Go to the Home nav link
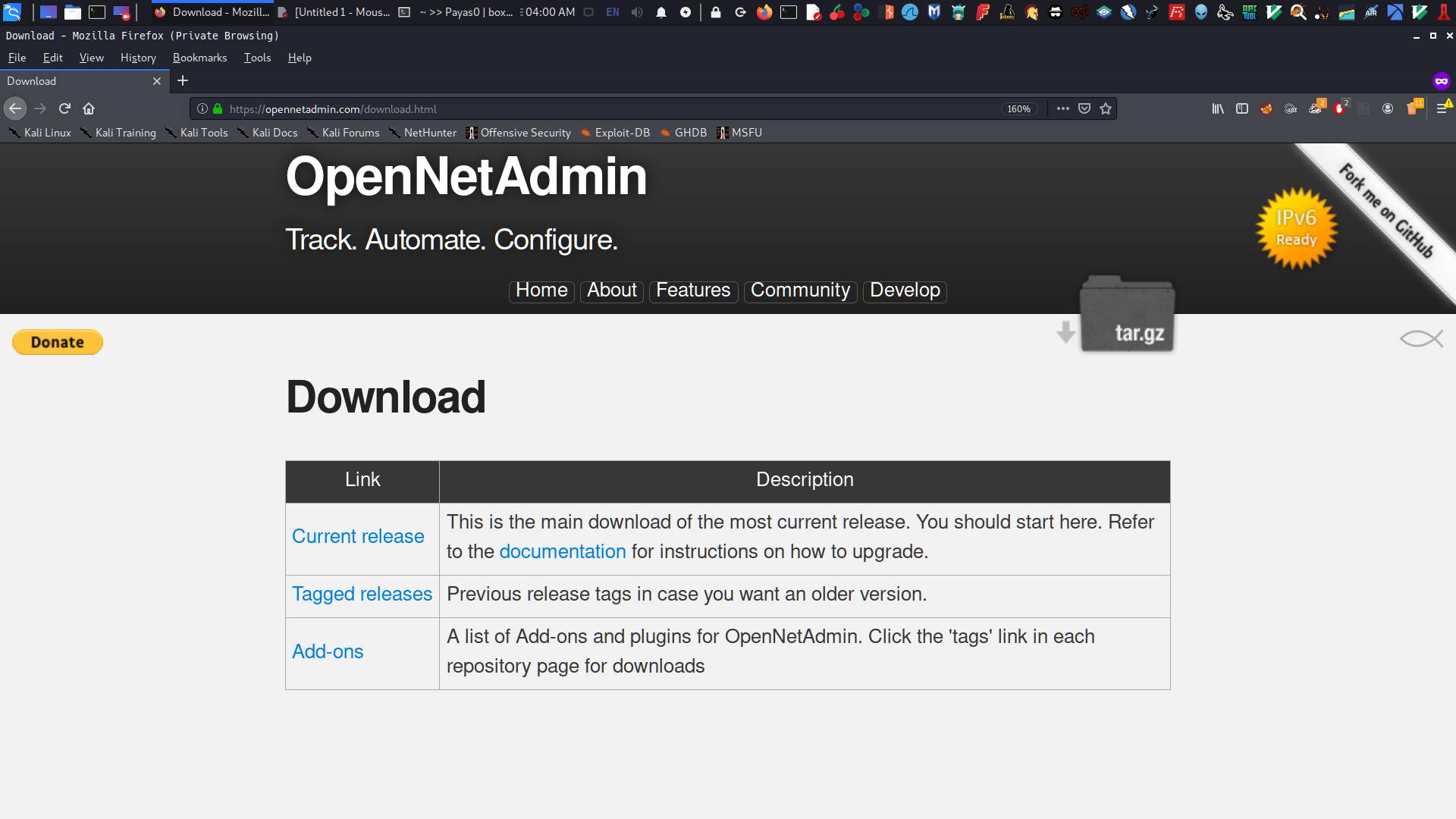Image resolution: width=1456 pixels, height=819 pixels. point(541,290)
